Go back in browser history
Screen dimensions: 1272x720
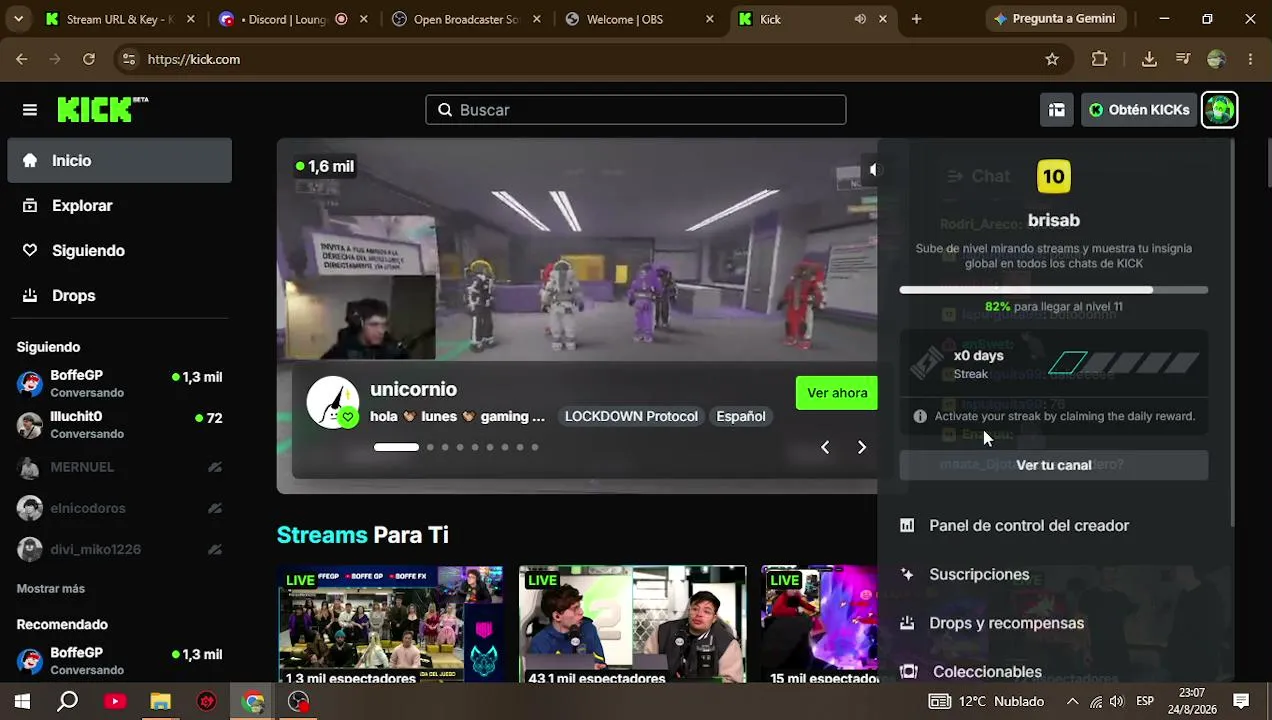22,59
